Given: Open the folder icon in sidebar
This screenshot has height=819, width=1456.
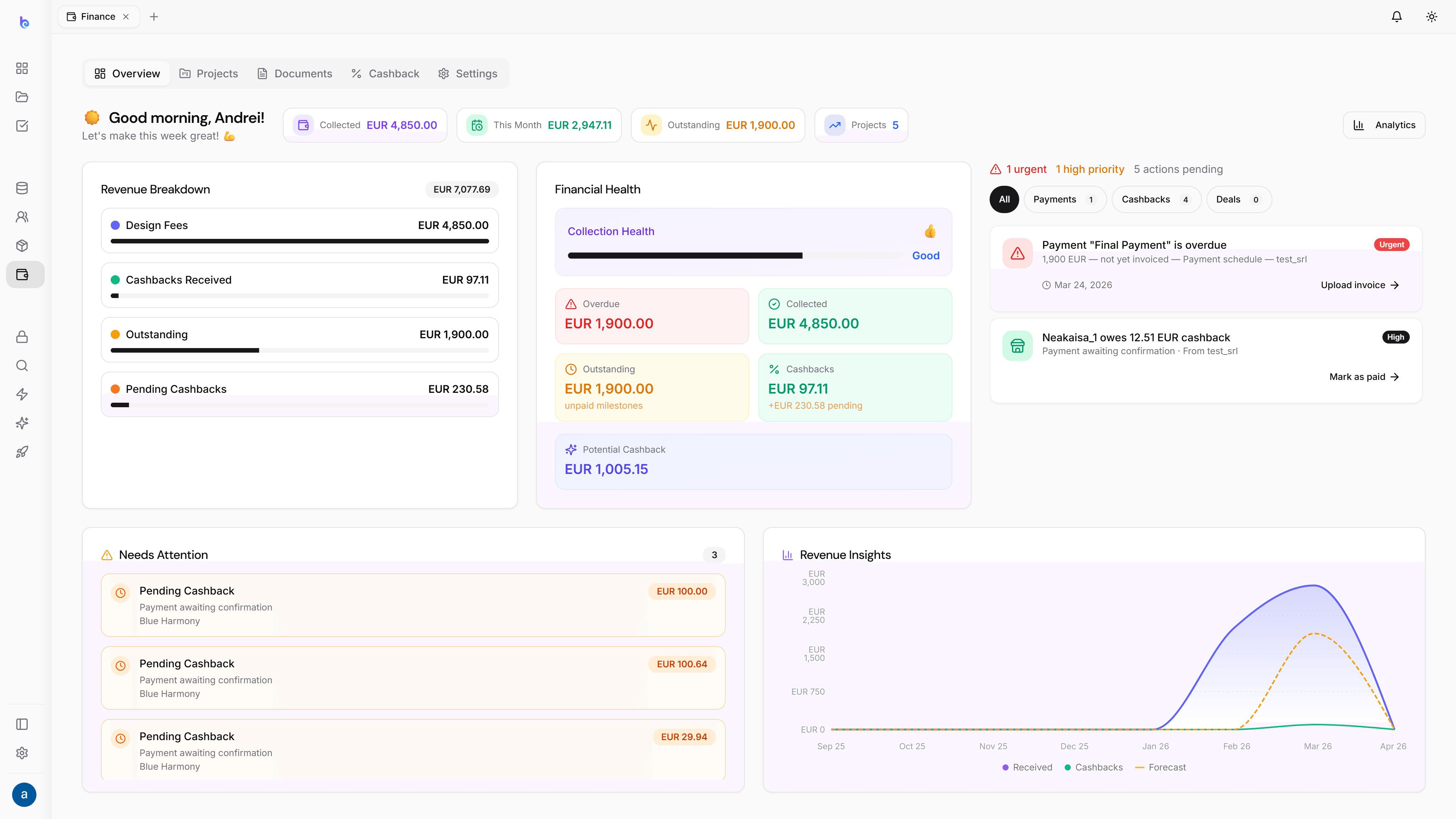Looking at the screenshot, I should click(22, 97).
